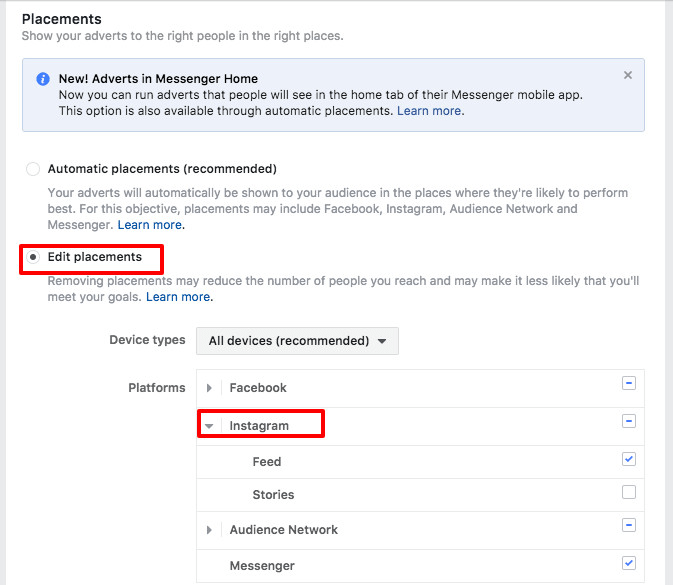This screenshot has height=585, width=673.
Task: Uncheck the Instagram Feed placement
Action: [x=628, y=459]
